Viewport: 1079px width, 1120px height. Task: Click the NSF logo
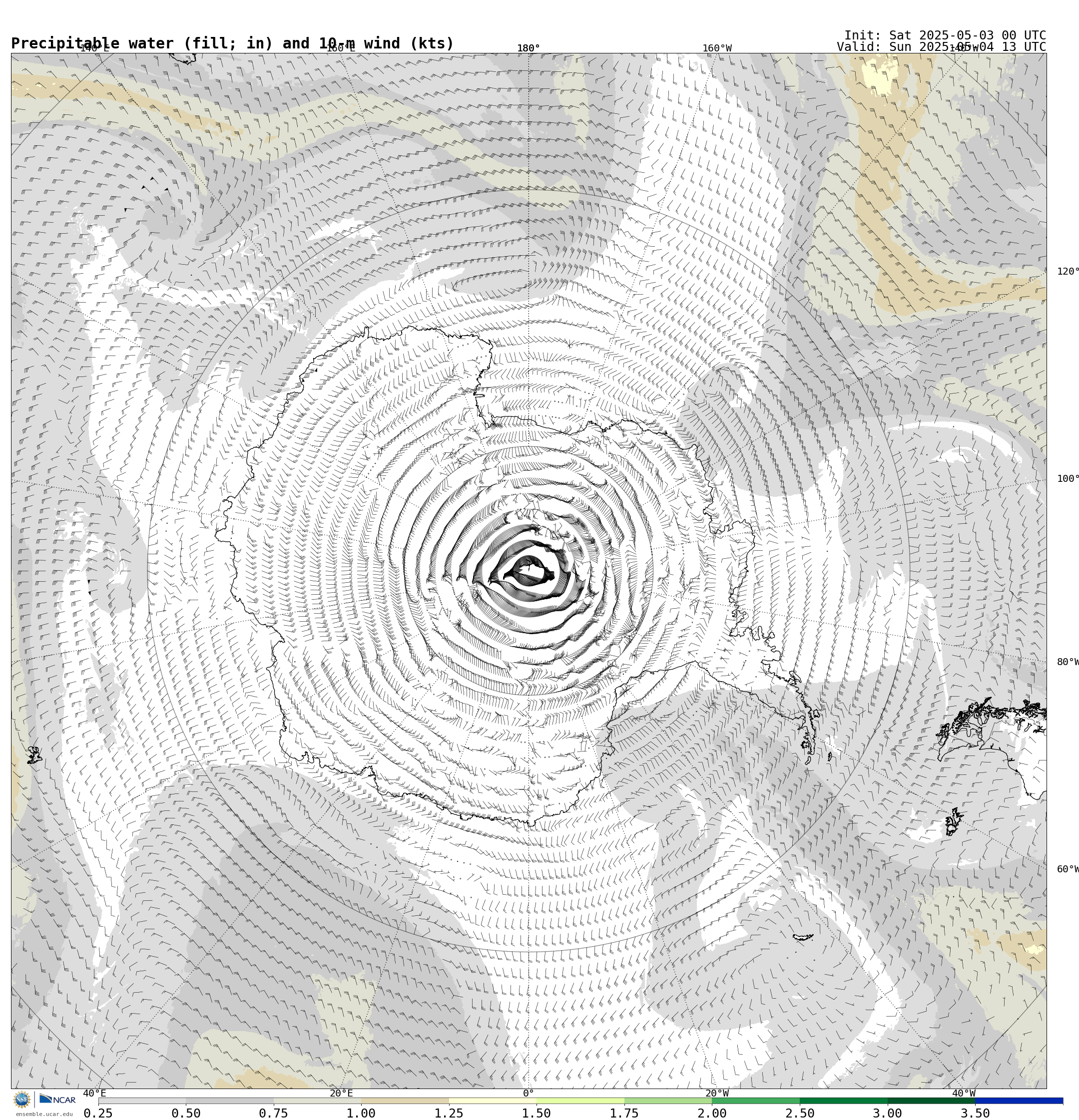[21, 1100]
